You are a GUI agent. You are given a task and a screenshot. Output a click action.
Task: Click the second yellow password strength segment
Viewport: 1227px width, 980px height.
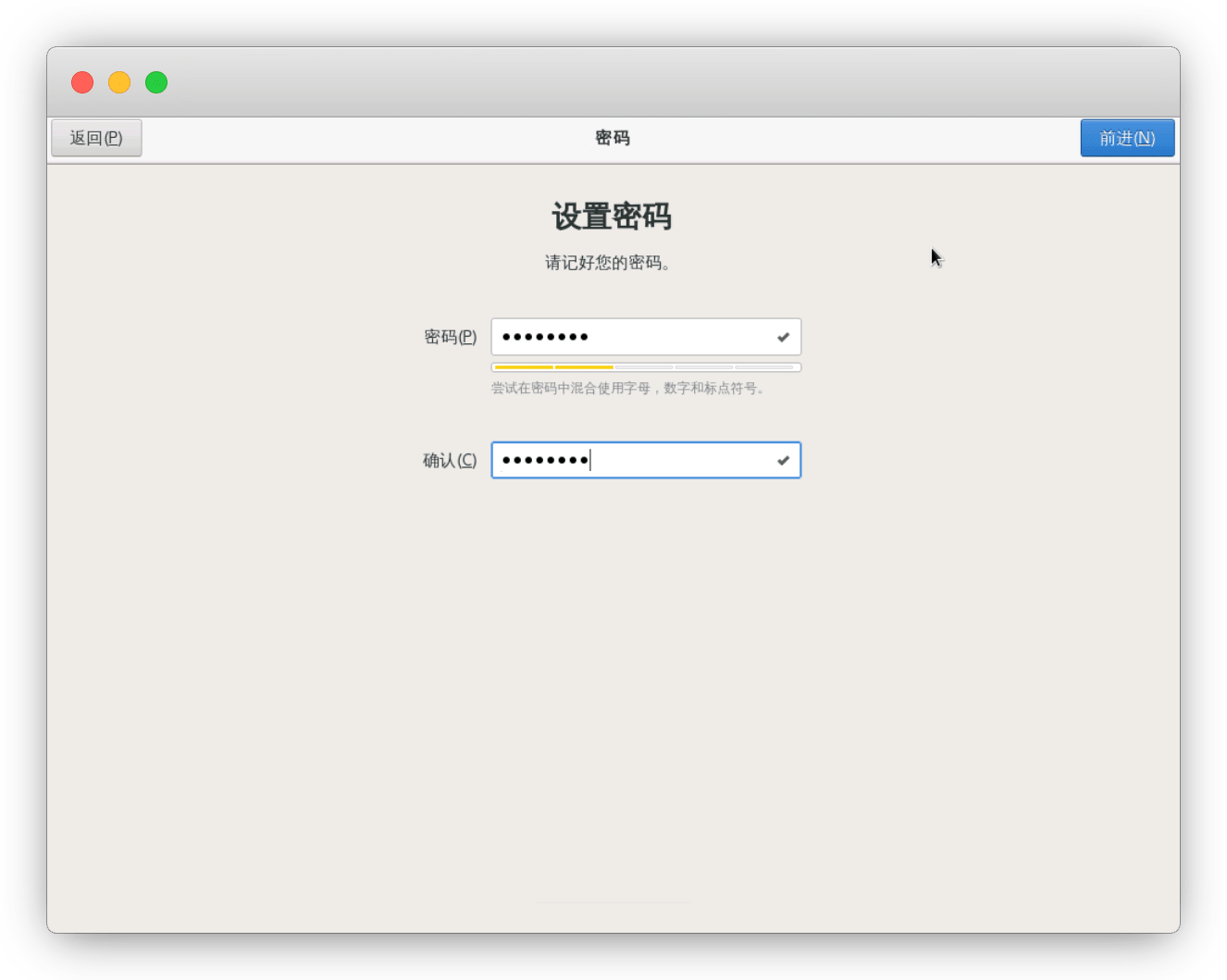click(x=584, y=367)
